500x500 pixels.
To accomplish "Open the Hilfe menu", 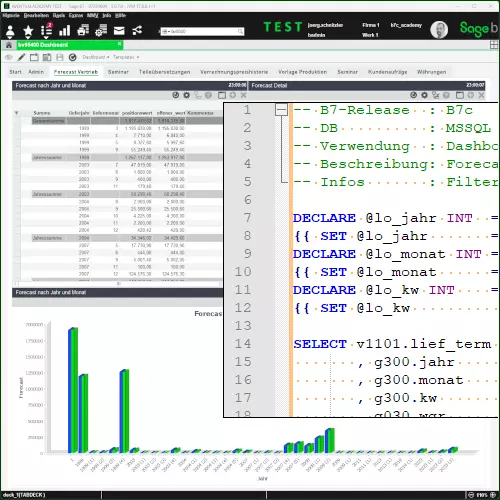I will pos(120,15).
